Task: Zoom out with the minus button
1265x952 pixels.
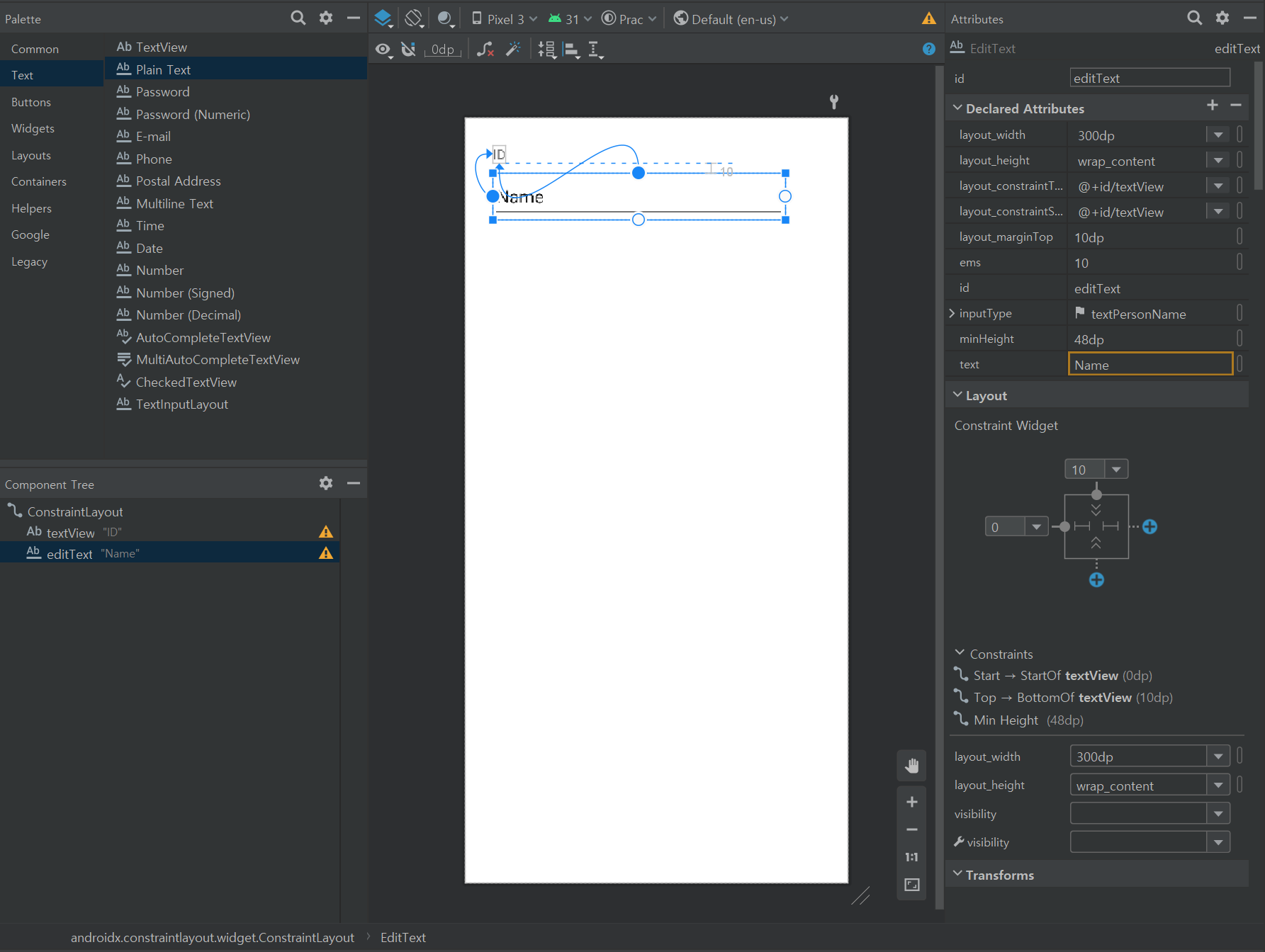Action: tap(911, 829)
